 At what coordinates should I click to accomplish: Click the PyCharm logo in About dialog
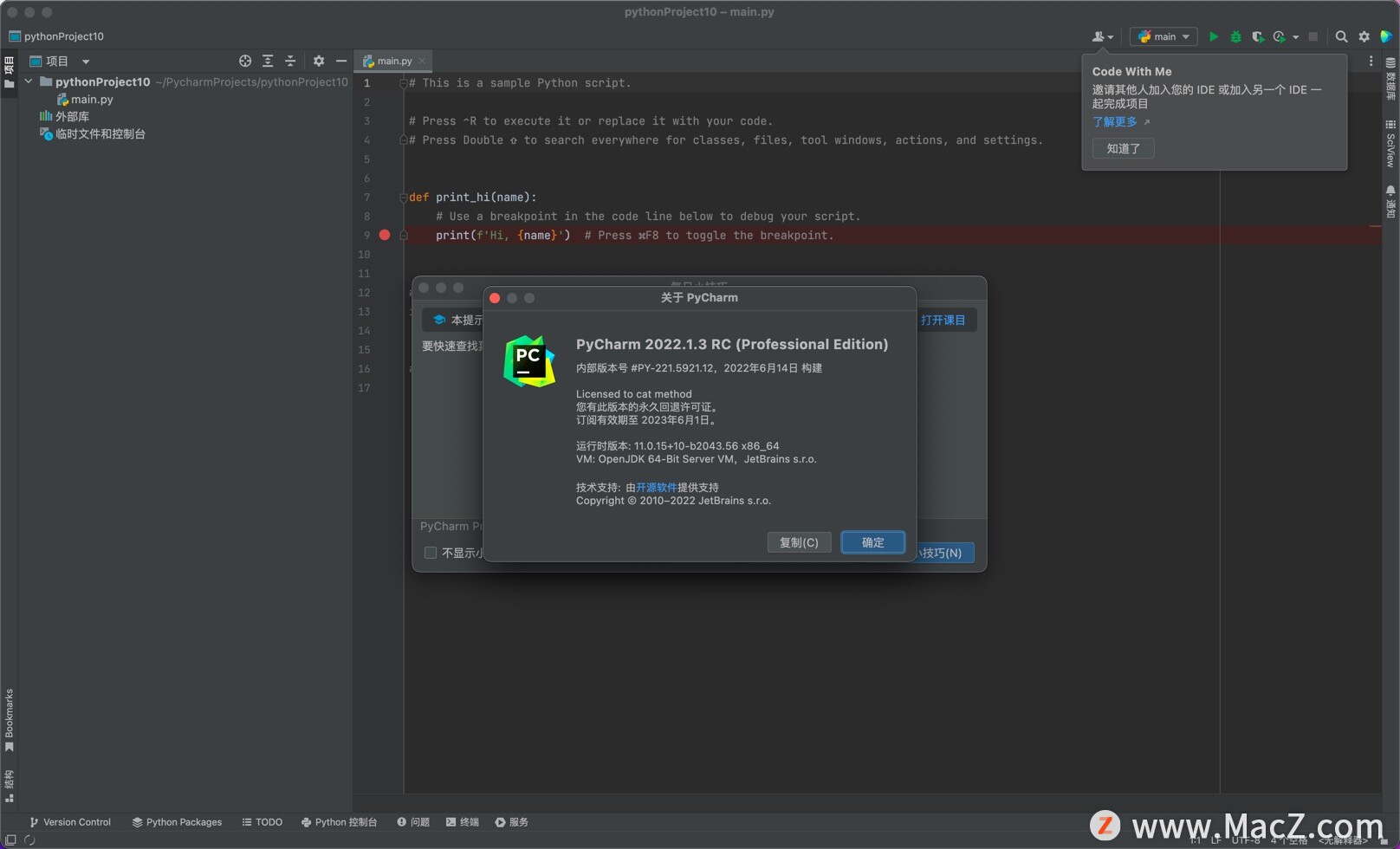pyautogui.click(x=529, y=361)
